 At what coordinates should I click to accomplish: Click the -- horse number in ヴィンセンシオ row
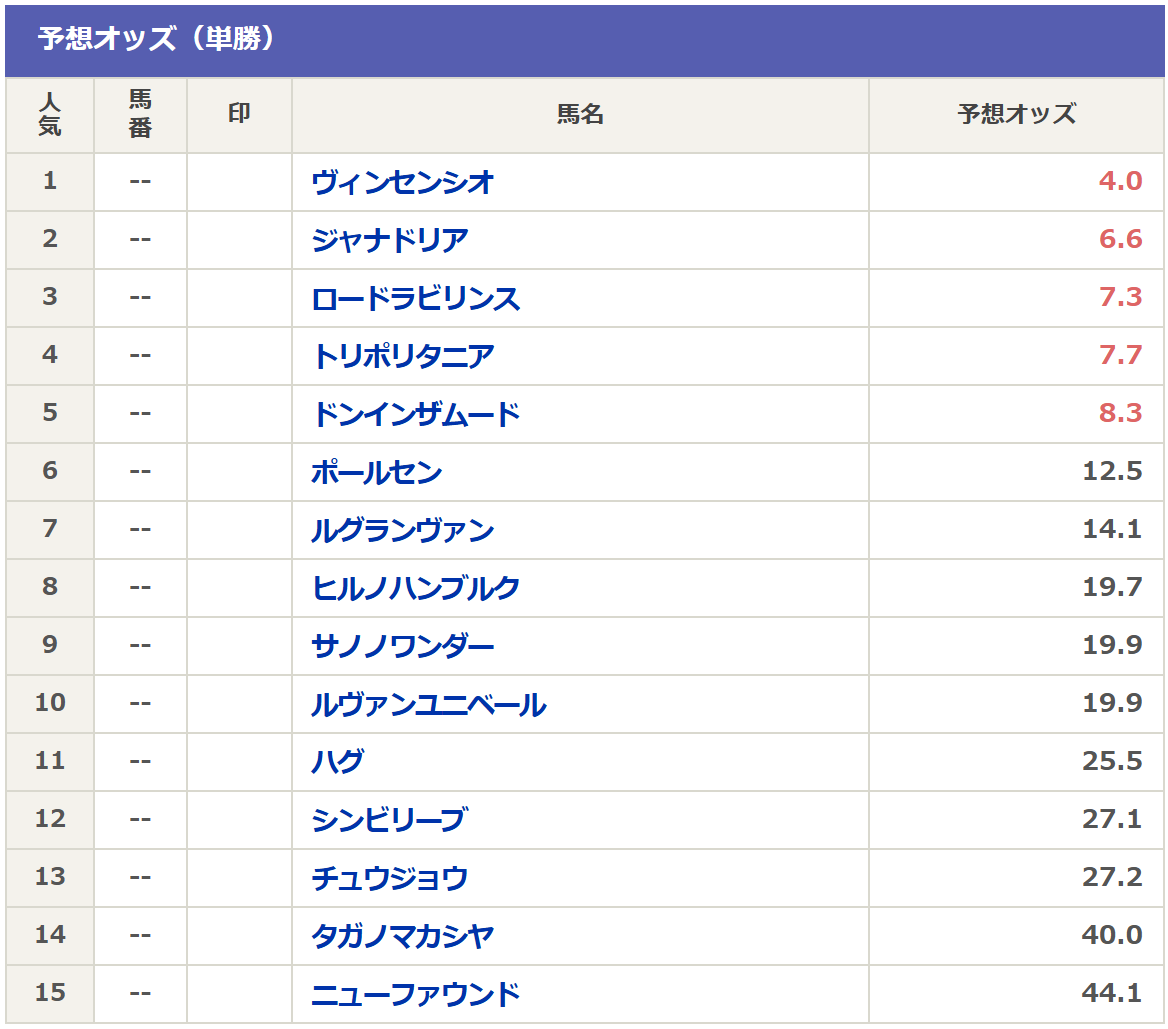coord(140,181)
